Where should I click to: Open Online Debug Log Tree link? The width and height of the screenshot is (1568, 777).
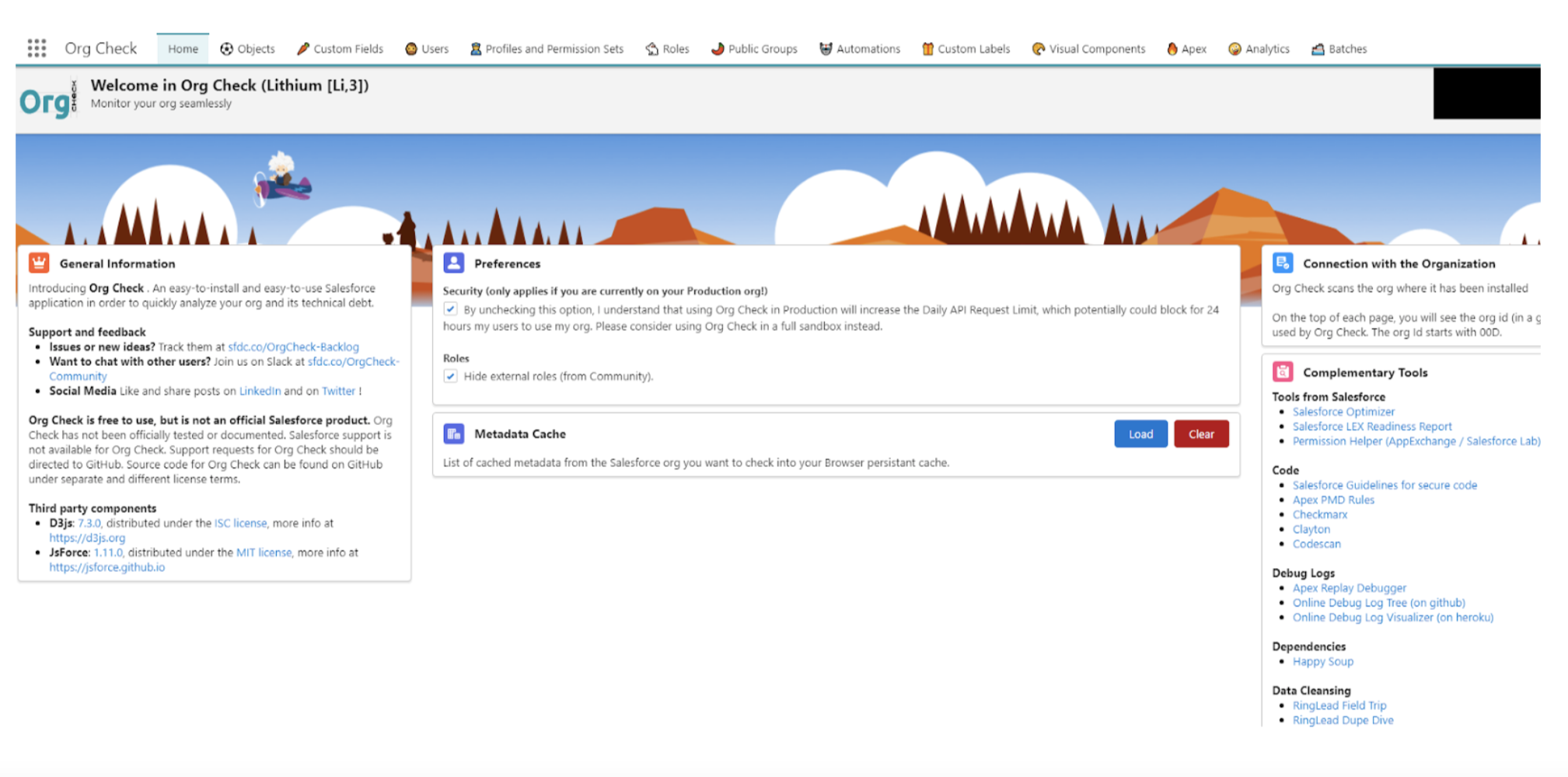(1379, 603)
